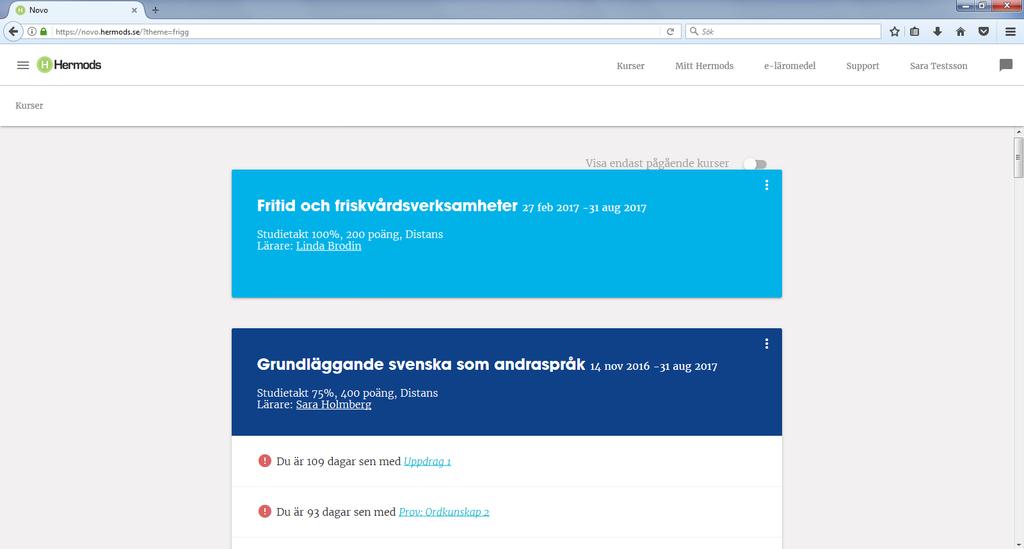Image resolution: width=1024 pixels, height=549 pixels.
Task: Click date range 27 feb 2017 -31 aug 2017
Action: [x=584, y=208]
